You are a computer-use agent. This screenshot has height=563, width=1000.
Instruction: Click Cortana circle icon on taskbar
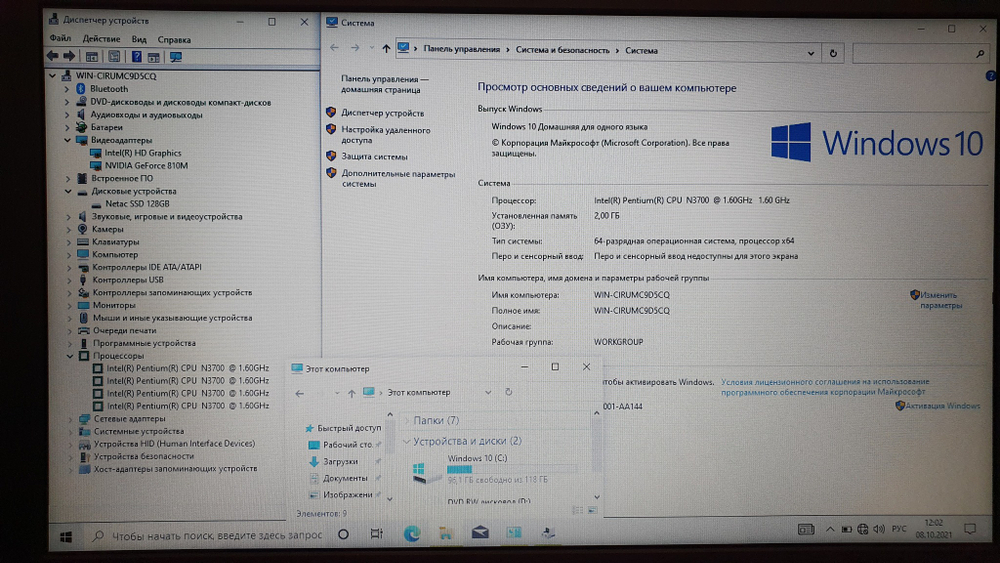[343, 534]
